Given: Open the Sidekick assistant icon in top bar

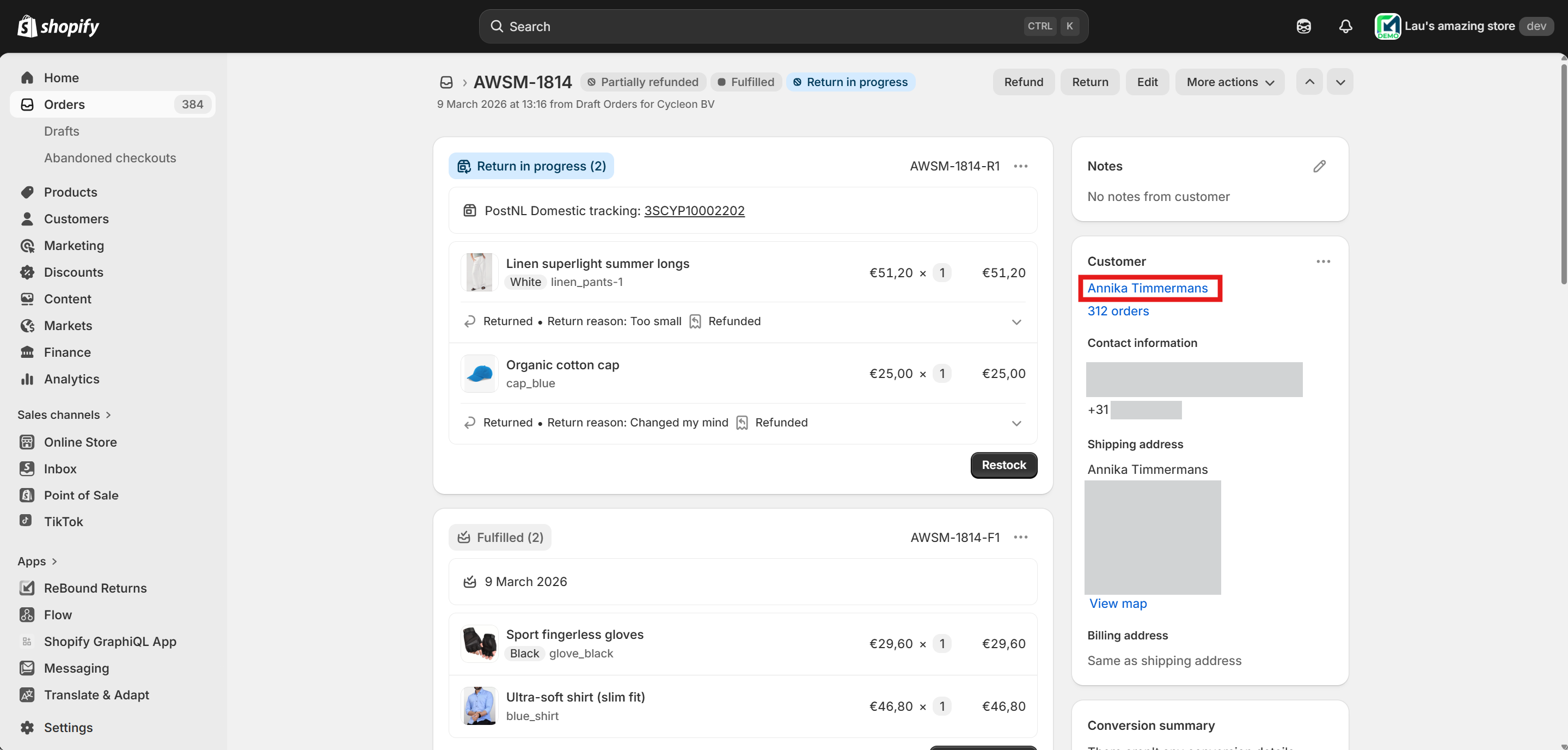Looking at the screenshot, I should pos(1303,26).
